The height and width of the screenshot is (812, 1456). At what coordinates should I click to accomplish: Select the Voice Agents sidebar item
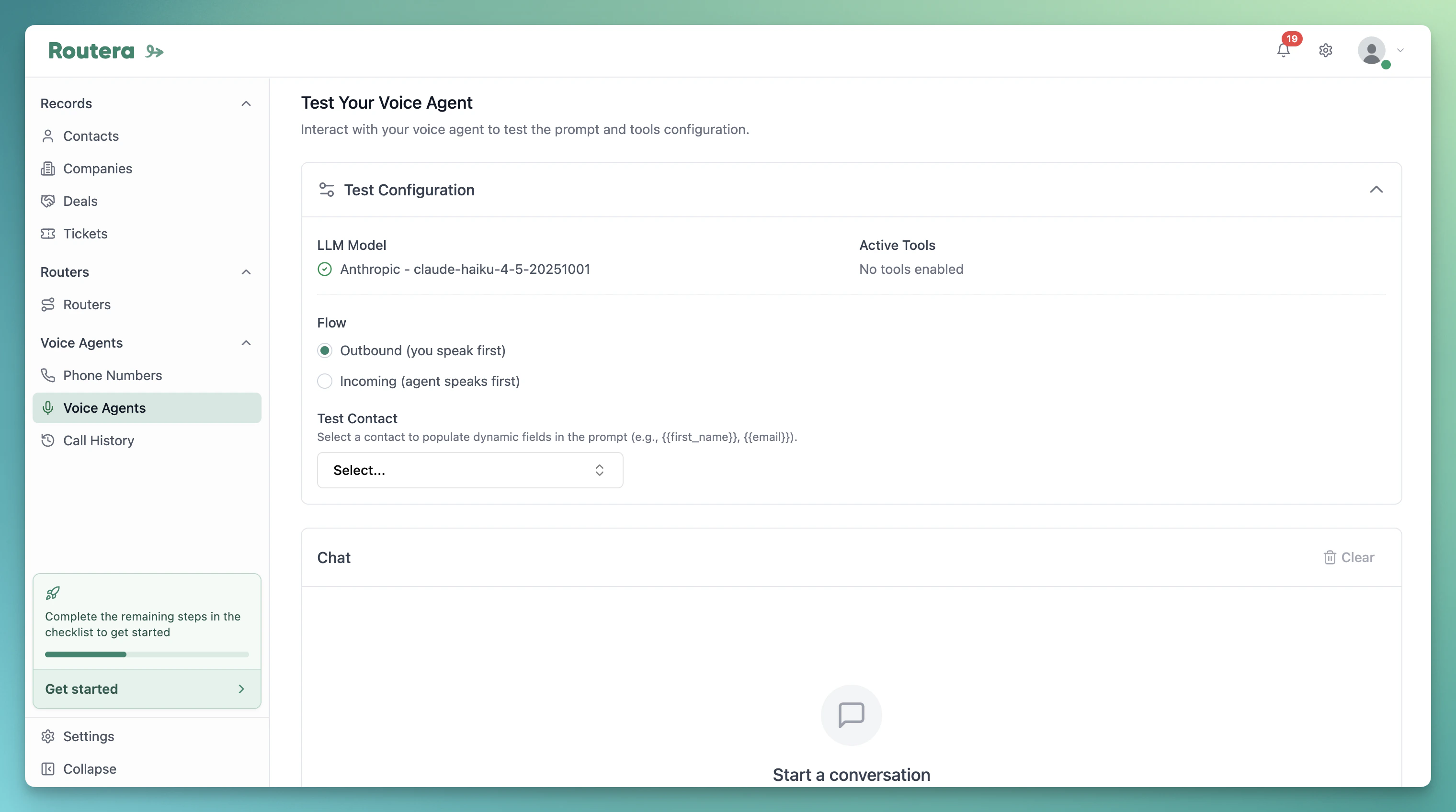point(147,408)
